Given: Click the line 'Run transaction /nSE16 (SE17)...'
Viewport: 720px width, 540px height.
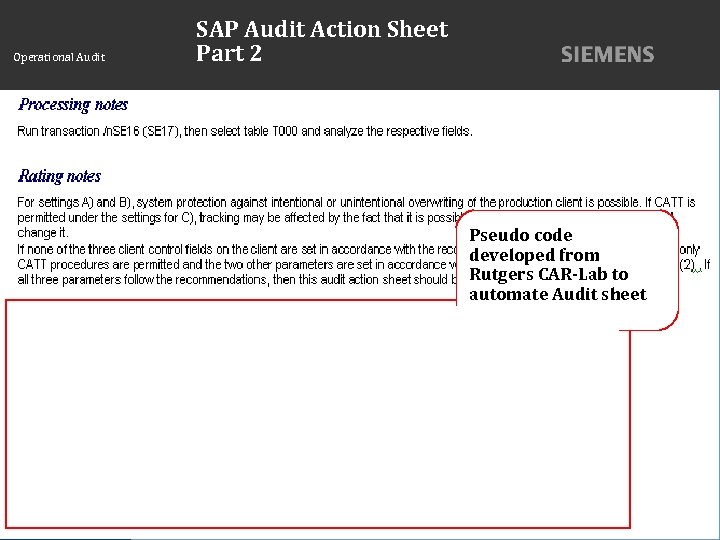Looking at the screenshot, I should (245, 132).
